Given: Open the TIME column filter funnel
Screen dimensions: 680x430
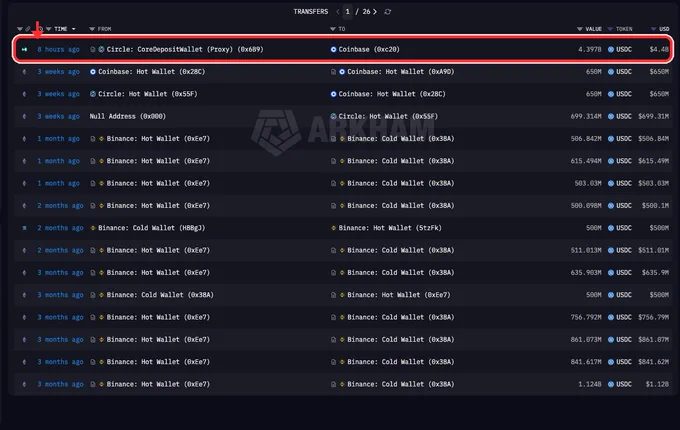Looking at the screenshot, I should (x=49, y=29).
